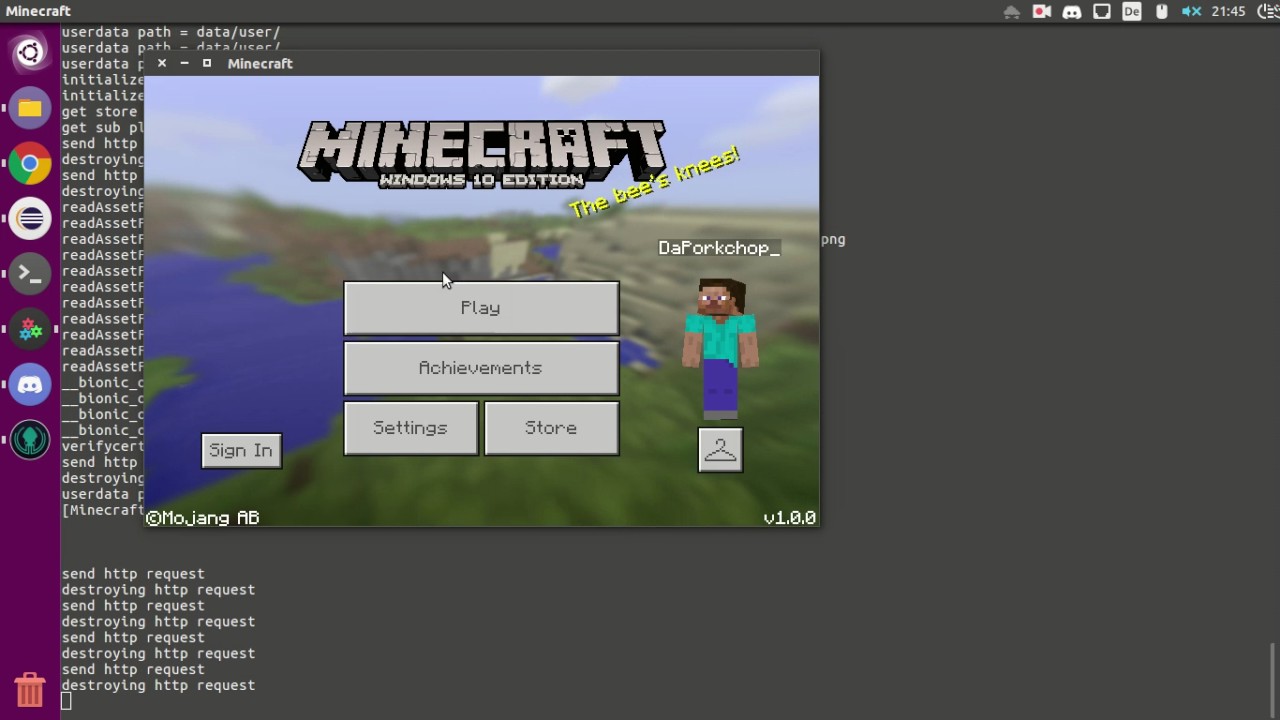Click the screen recorder tray icon
The width and height of the screenshot is (1280, 720).
[x=1042, y=12]
